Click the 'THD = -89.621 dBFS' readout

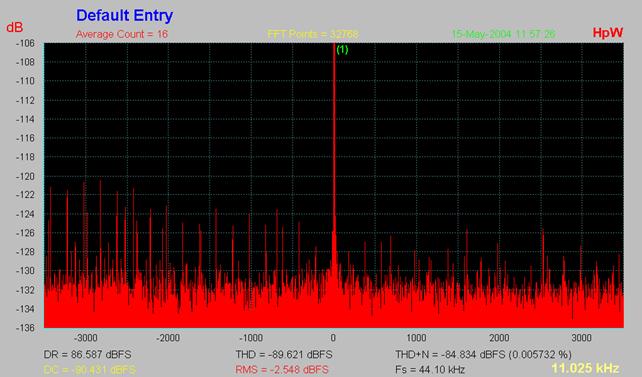click(284, 354)
